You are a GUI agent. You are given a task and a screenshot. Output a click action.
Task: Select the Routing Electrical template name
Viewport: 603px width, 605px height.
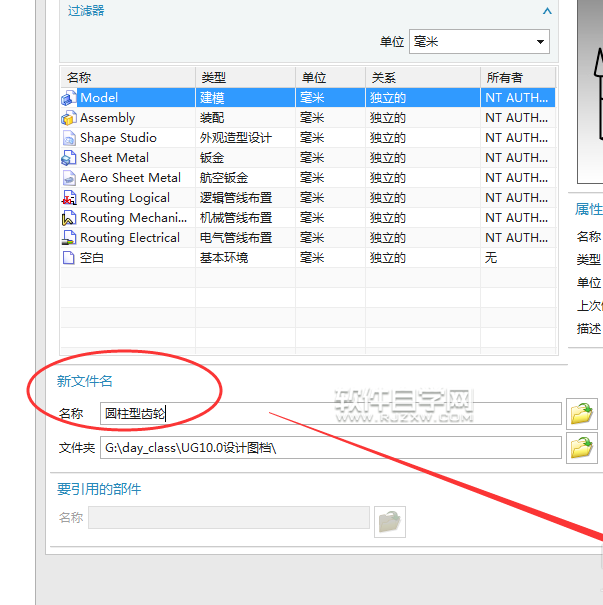point(130,238)
